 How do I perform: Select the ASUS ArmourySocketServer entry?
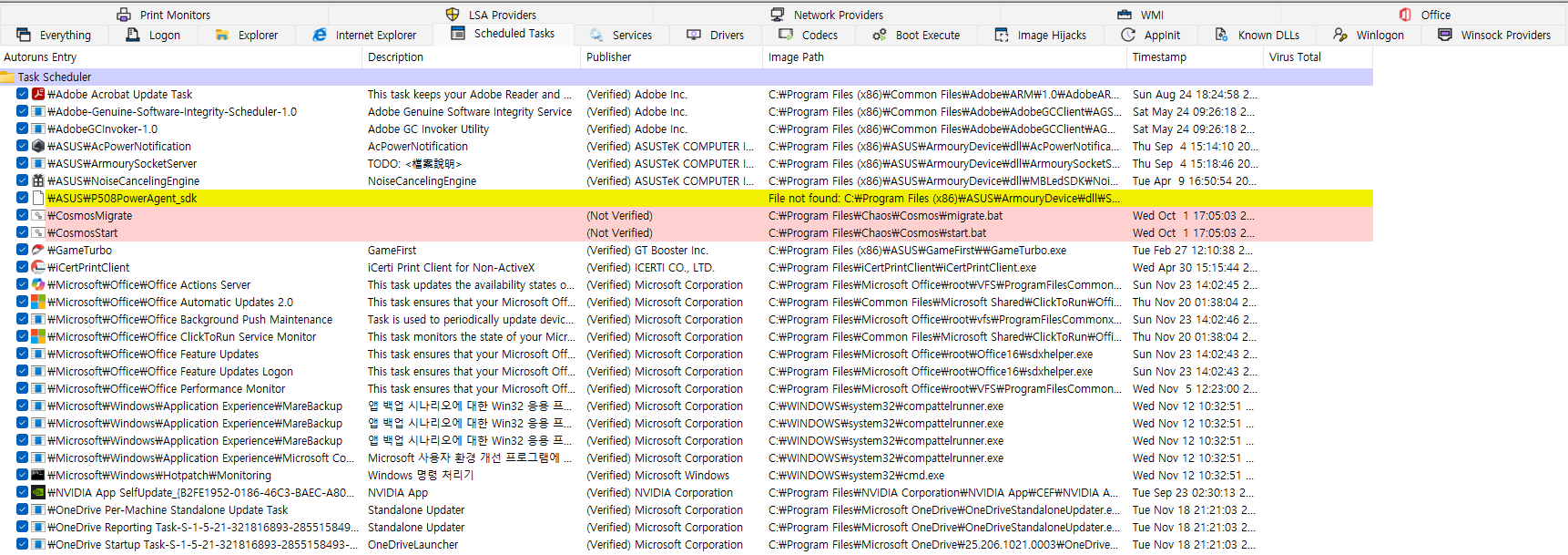click(x=122, y=164)
